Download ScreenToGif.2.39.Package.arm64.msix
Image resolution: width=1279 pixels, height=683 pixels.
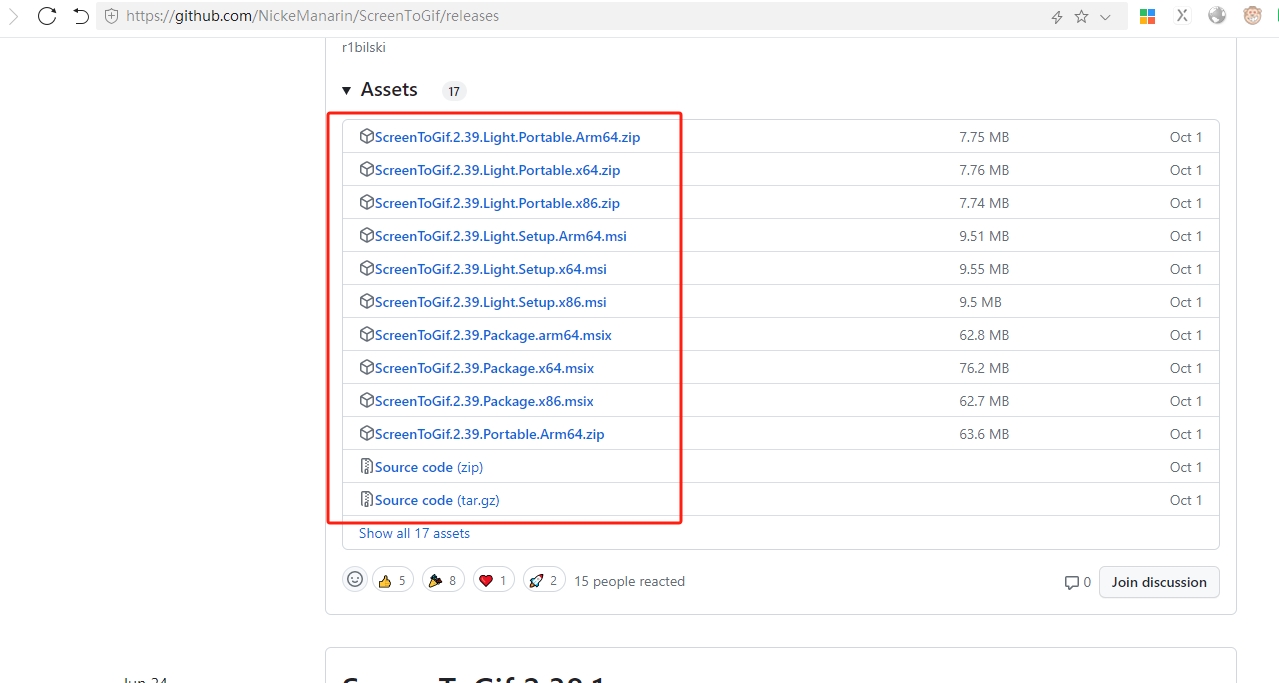493,335
